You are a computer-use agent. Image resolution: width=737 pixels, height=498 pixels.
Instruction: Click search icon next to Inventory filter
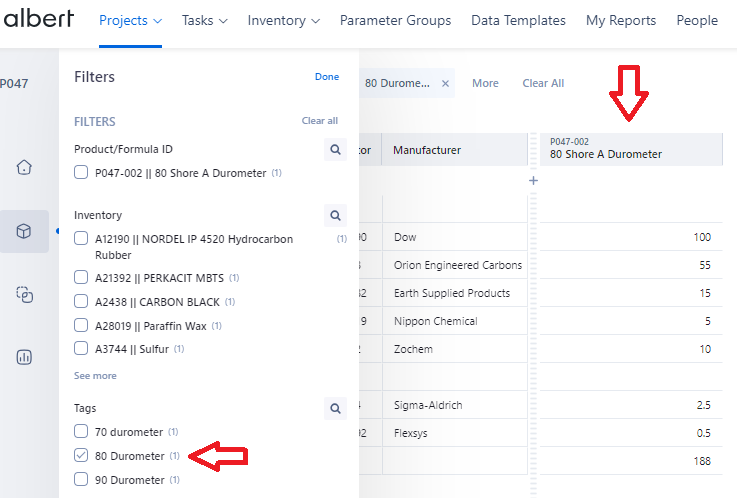tap(335, 215)
